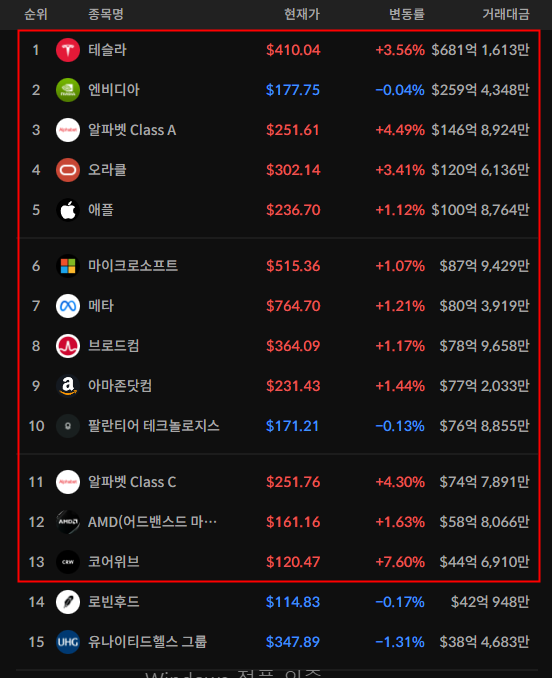Click the Robinhood price $114.83
This screenshot has width=552, height=678.
pyautogui.click(x=293, y=602)
